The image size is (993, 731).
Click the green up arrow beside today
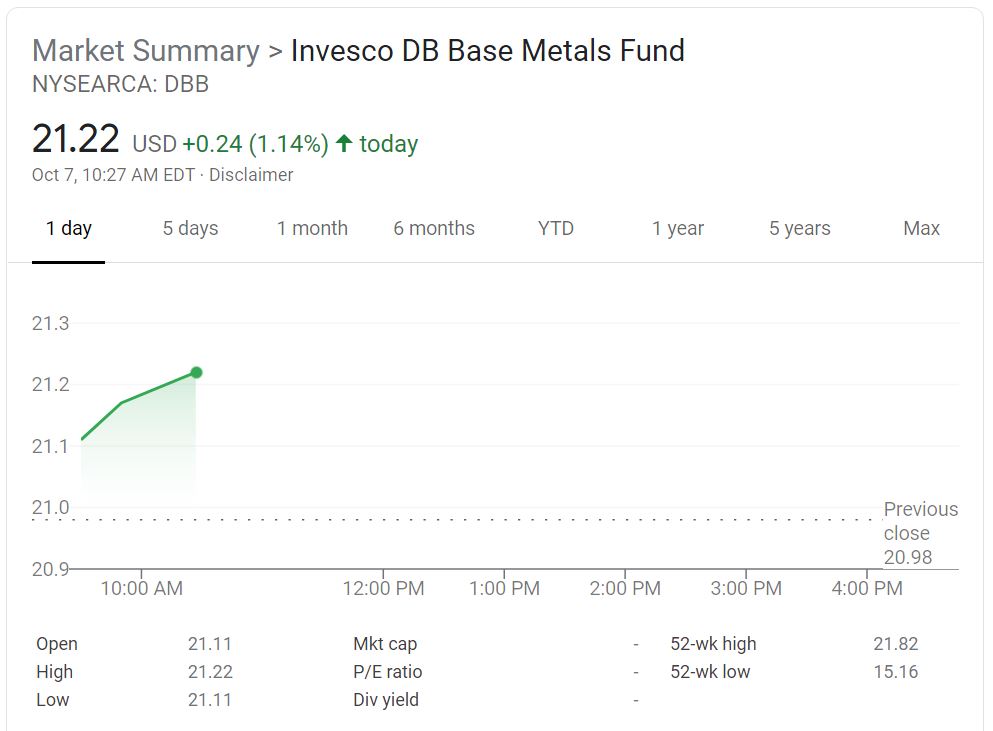pyautogui.click(x=344, y=143)
